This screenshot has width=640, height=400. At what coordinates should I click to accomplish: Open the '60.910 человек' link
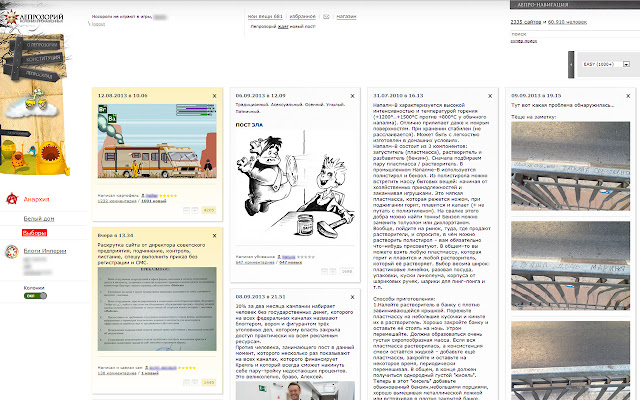click(567, 22)
